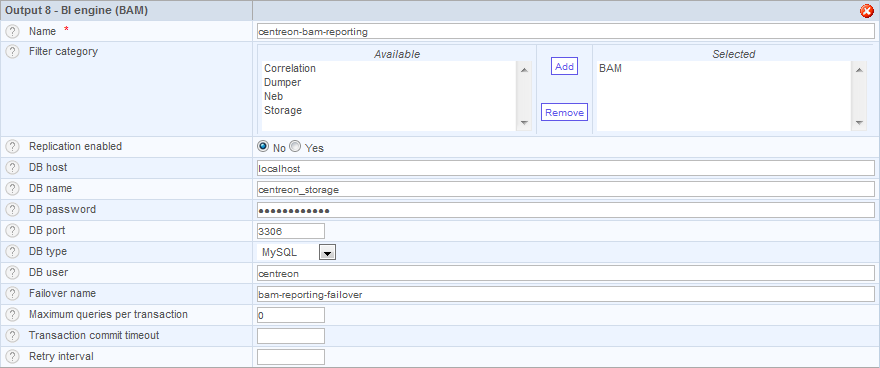This screenshot has height=368, width=880.
Task: Click the DB user field centreon
Action: coord(565,273)
